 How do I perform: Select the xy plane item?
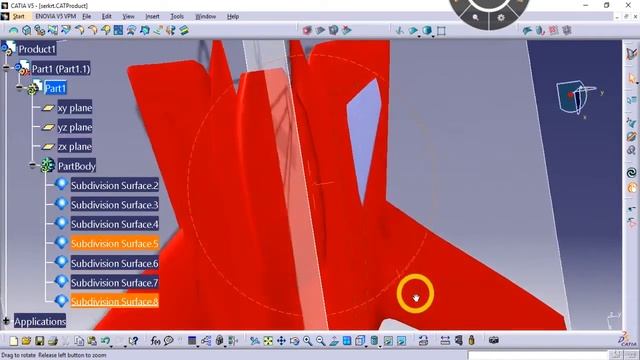[x=75, y=108]
